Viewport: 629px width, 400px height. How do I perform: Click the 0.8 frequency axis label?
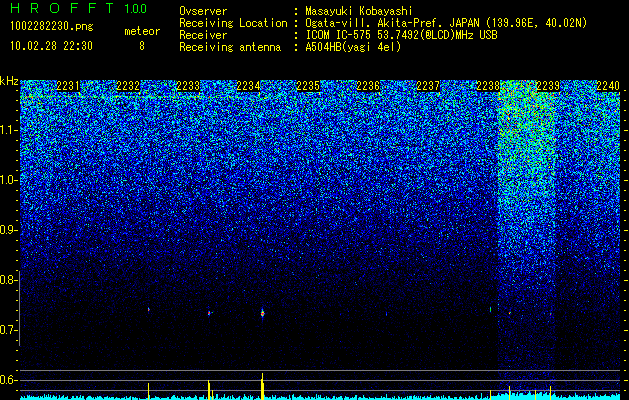9,280
